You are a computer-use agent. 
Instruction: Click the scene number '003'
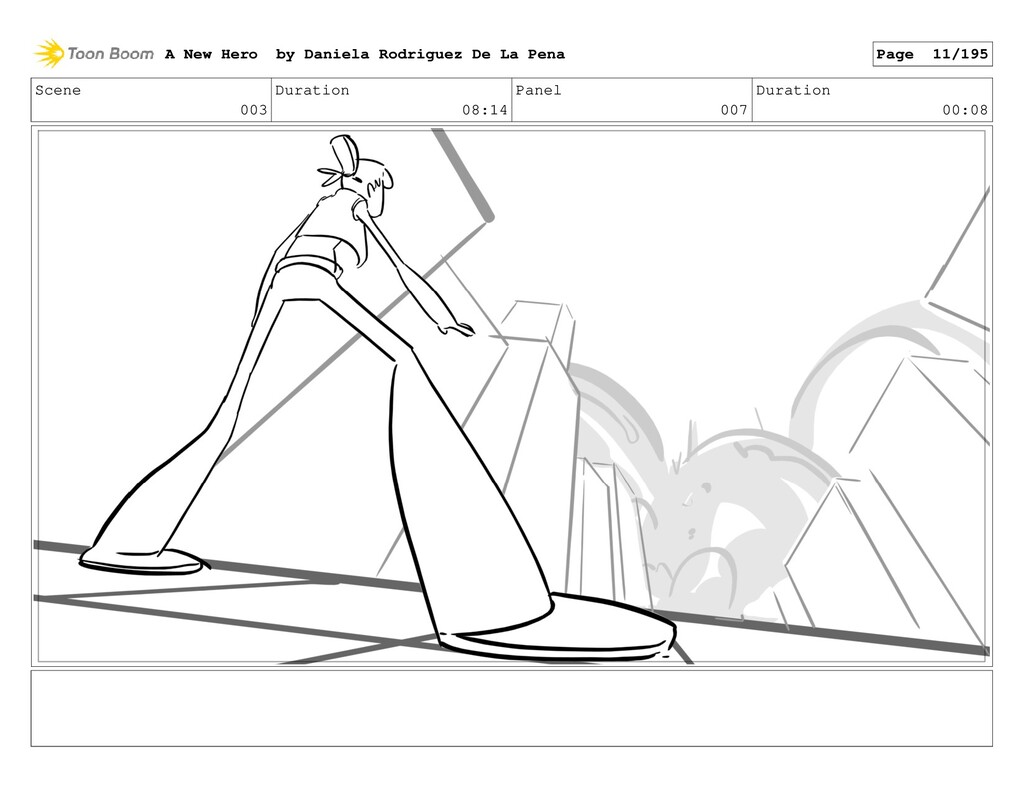pyautogui.click(x=253, y=110)
